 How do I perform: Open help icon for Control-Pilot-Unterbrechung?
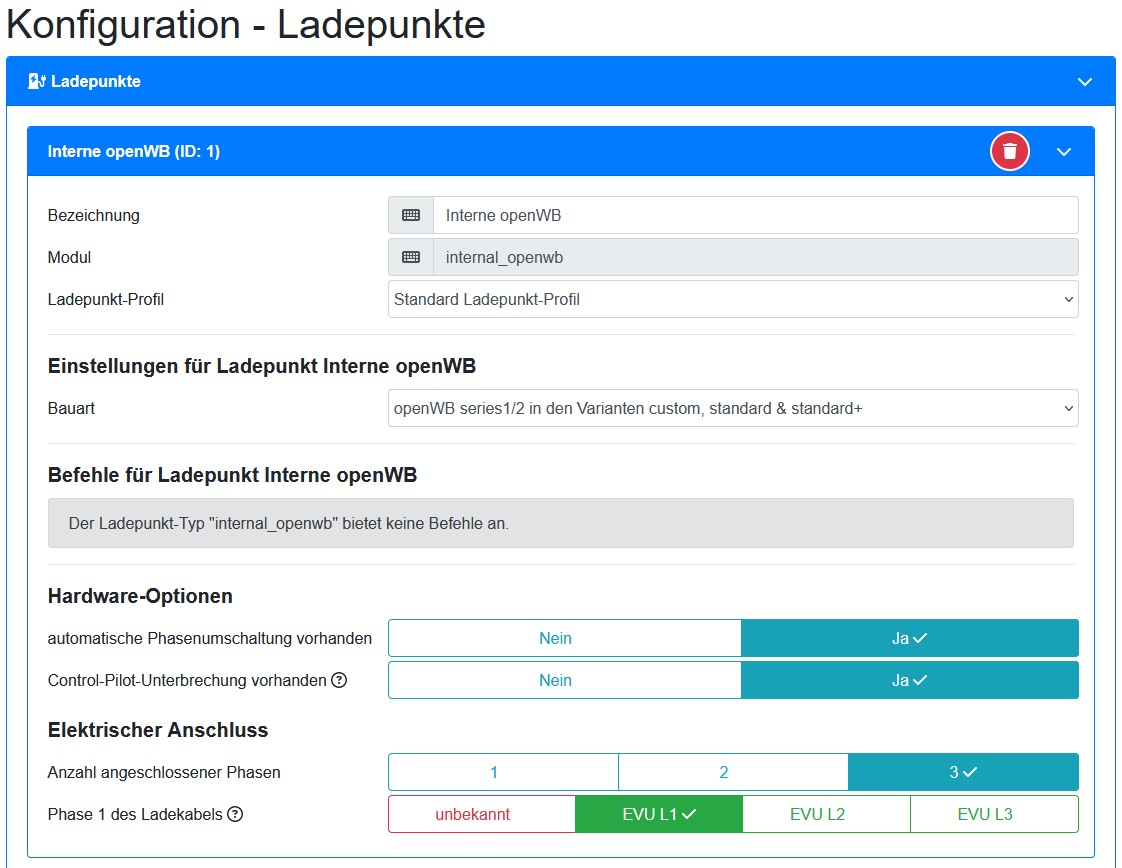(x=339, y=681)
